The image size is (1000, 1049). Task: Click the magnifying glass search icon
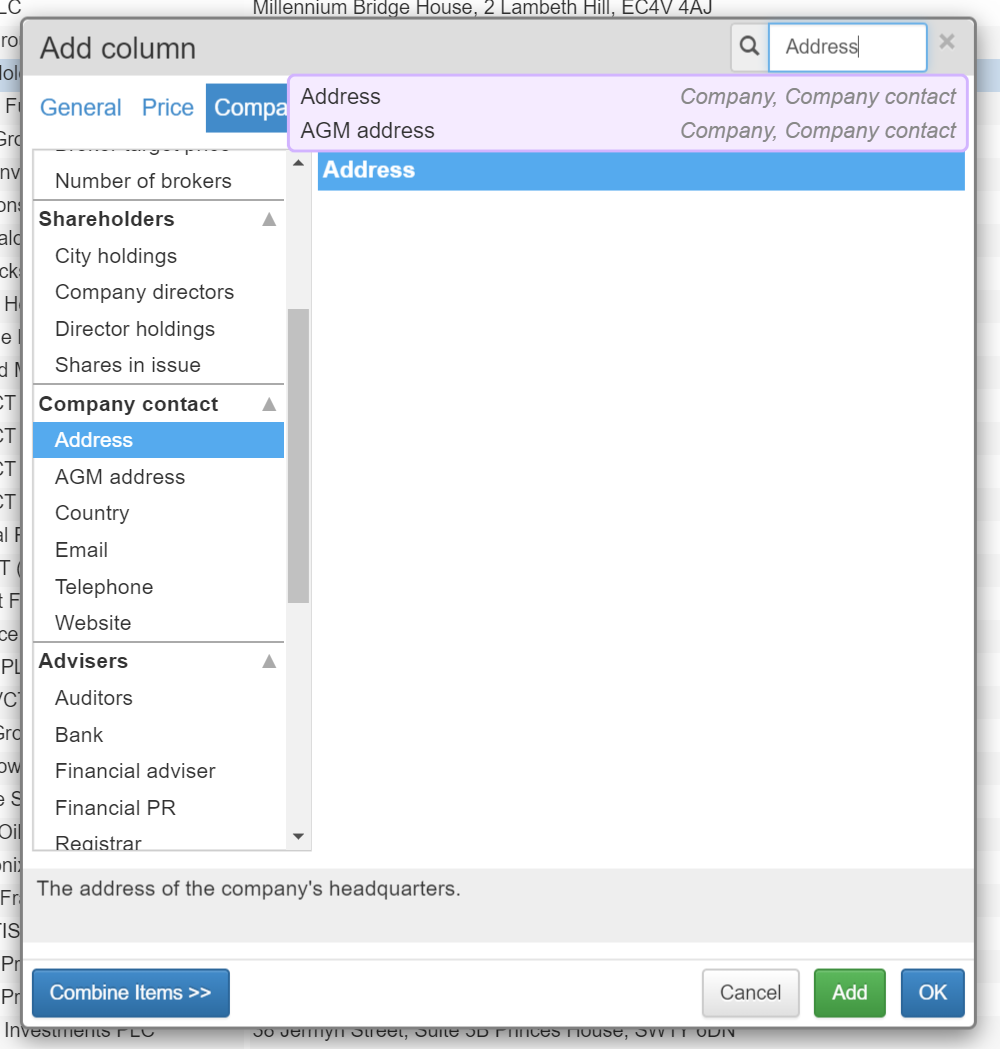tap(749, 47)
